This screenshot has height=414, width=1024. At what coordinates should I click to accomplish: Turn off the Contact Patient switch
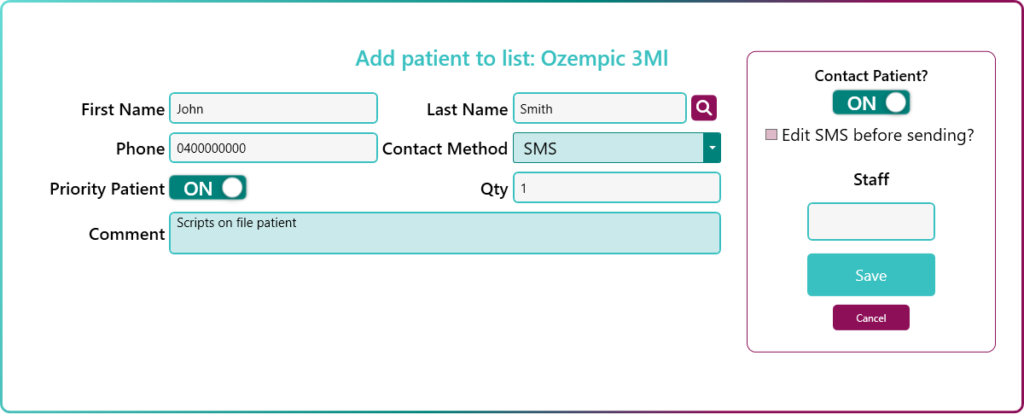click(871, 102)
